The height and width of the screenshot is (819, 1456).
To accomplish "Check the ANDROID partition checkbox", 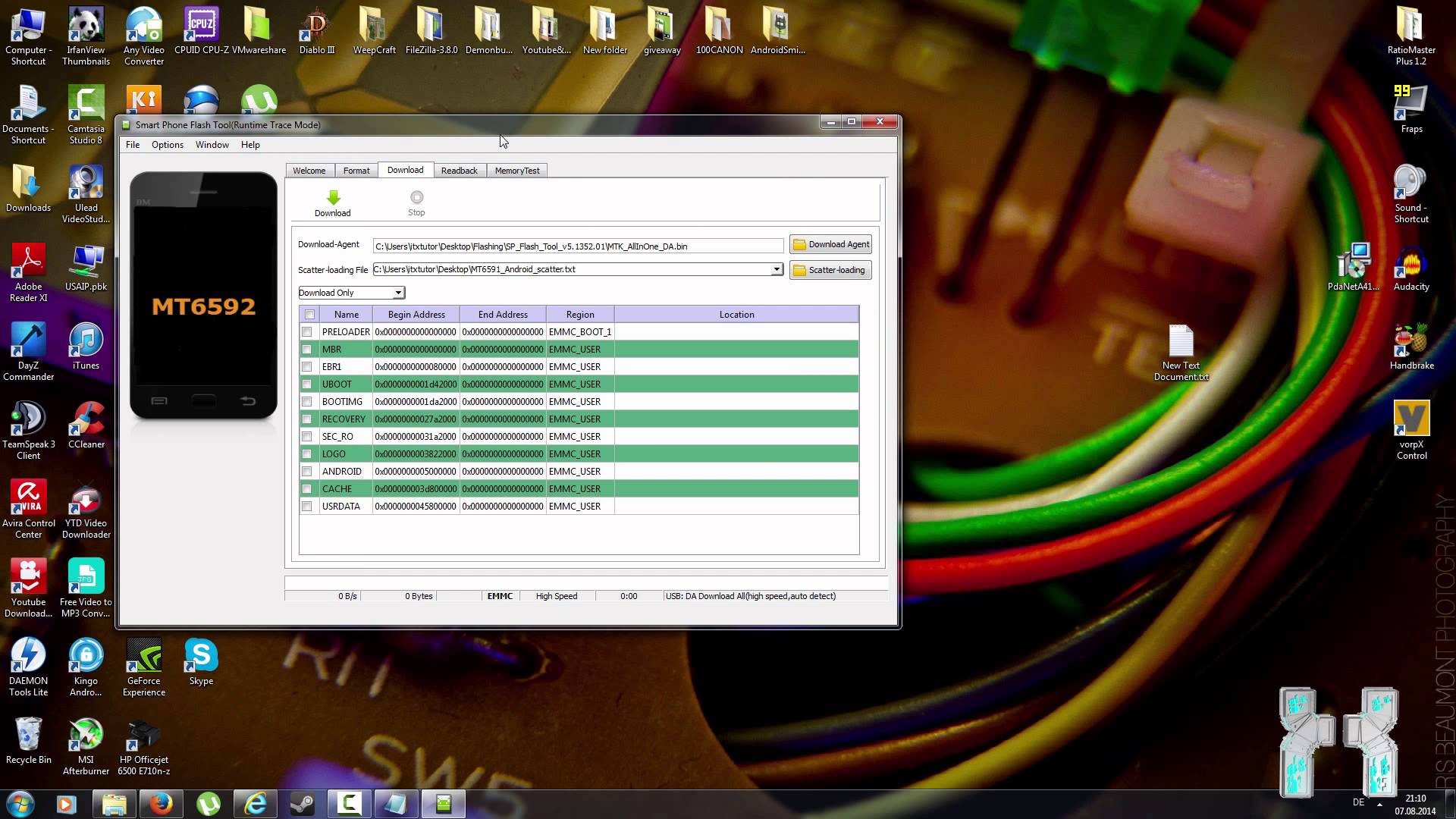I will click(307, 472).
